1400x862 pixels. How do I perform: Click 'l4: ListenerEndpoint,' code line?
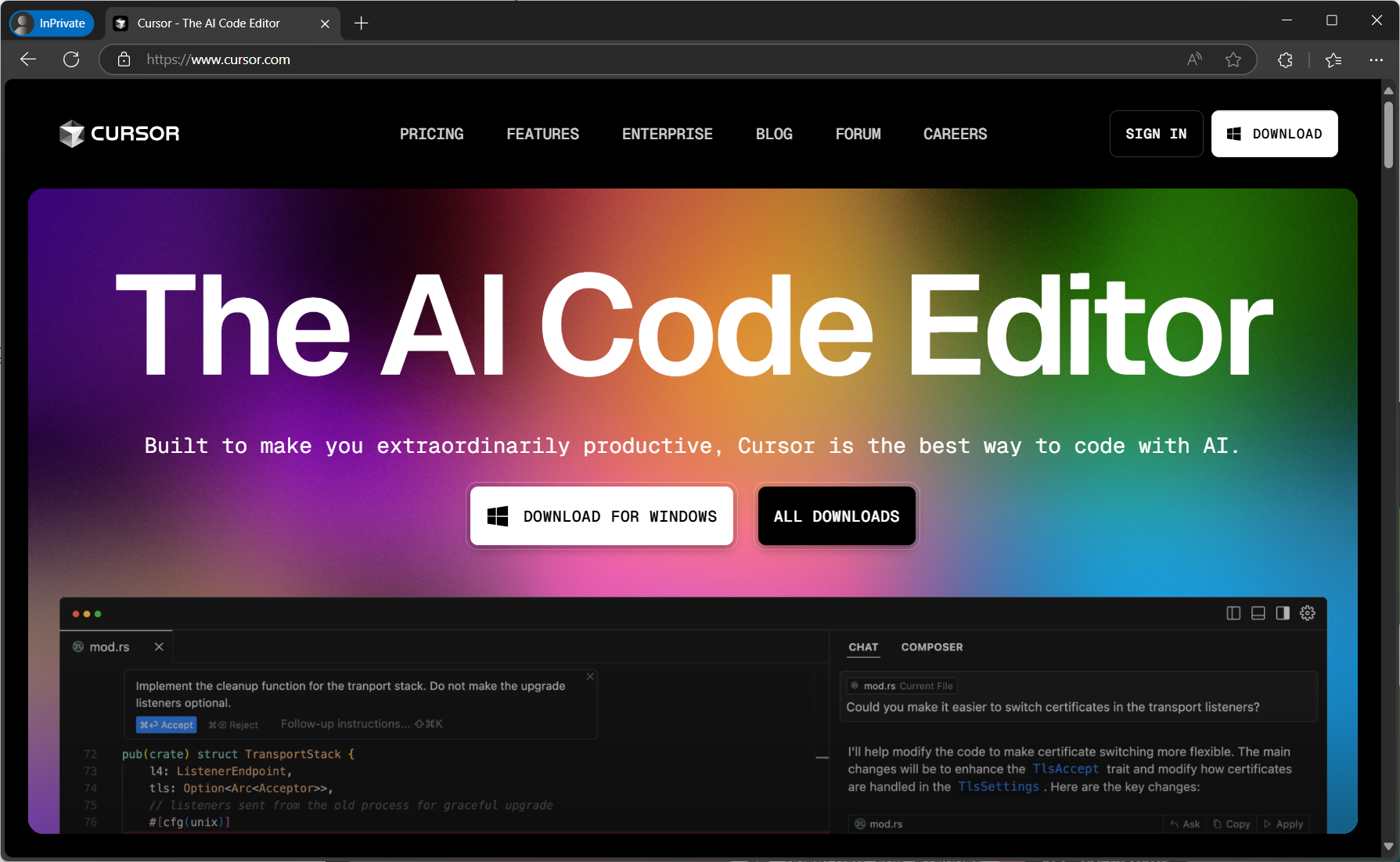pyautogui.click(x=221, y=771)
